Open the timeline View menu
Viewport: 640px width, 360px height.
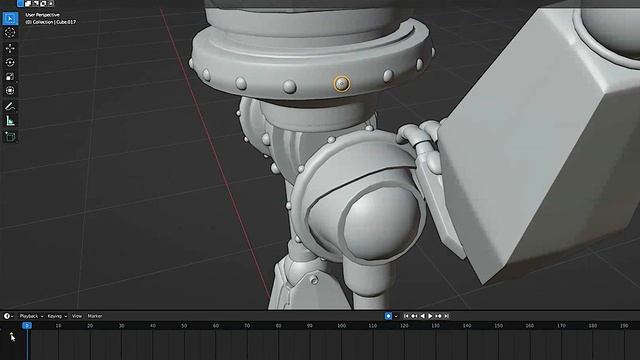[x=77, y=316]
